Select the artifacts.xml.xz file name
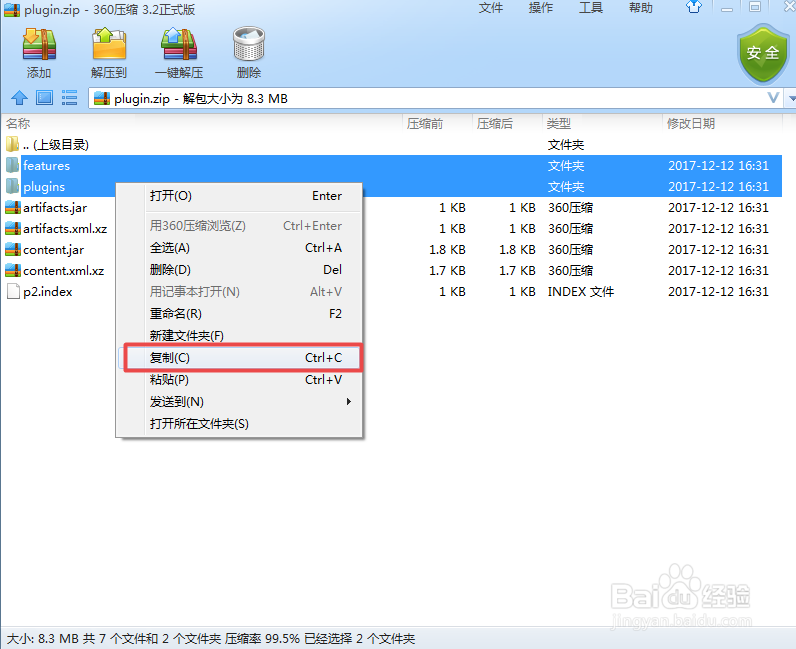796x649 pixels. click(65, 229)
